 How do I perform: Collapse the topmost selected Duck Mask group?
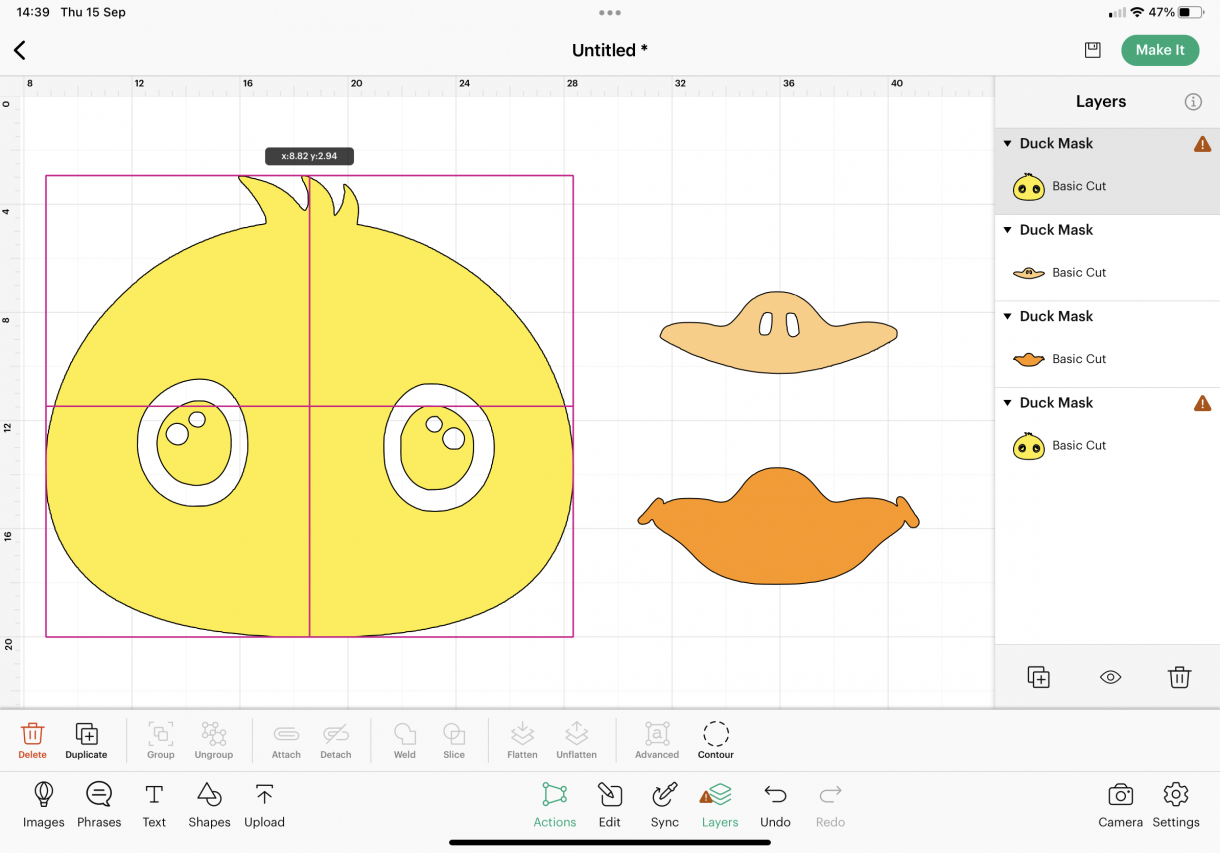tap(1008, 144)
